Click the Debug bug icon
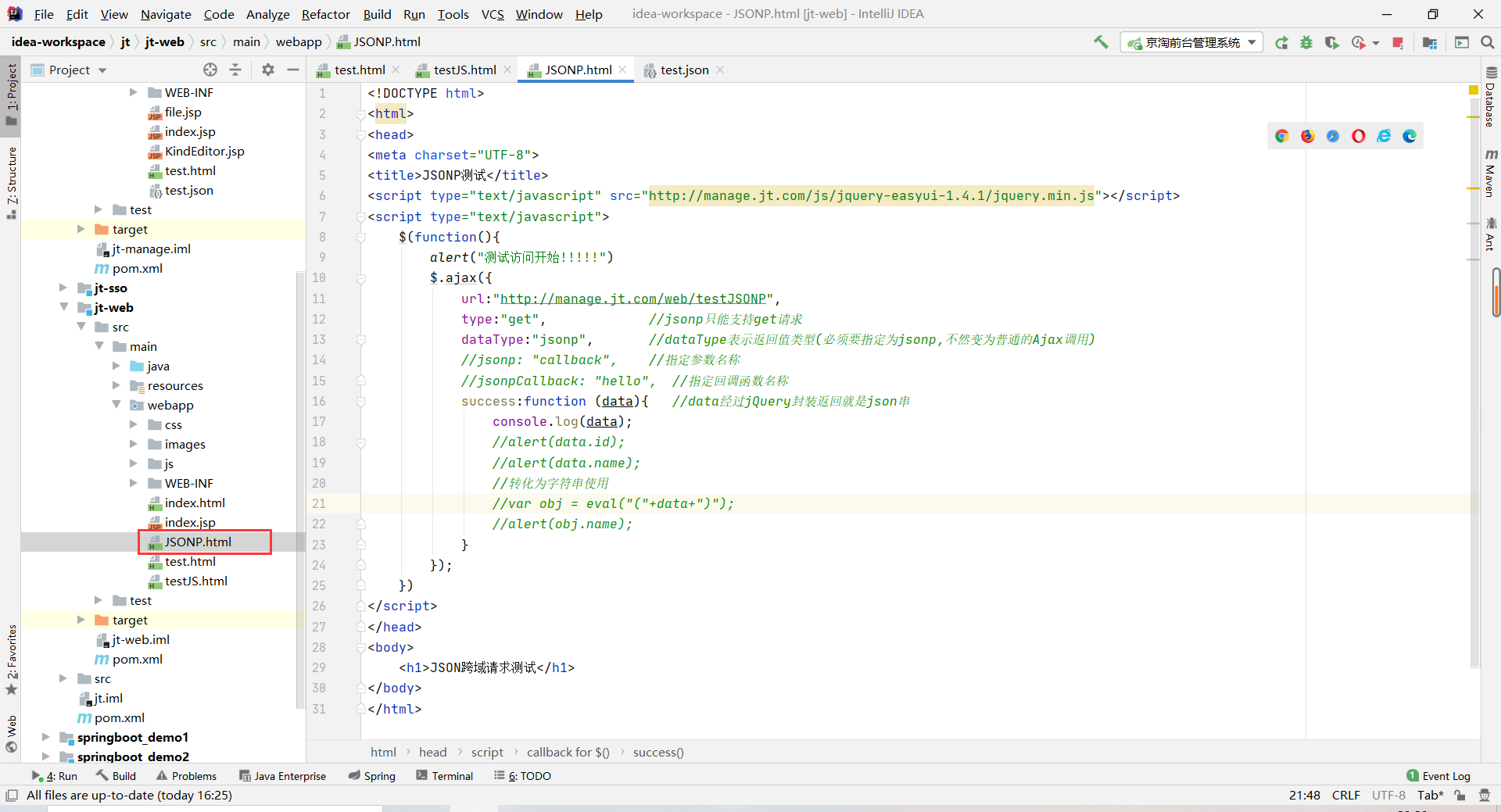The image size is (1501, 812). (x=1306, y=42)
